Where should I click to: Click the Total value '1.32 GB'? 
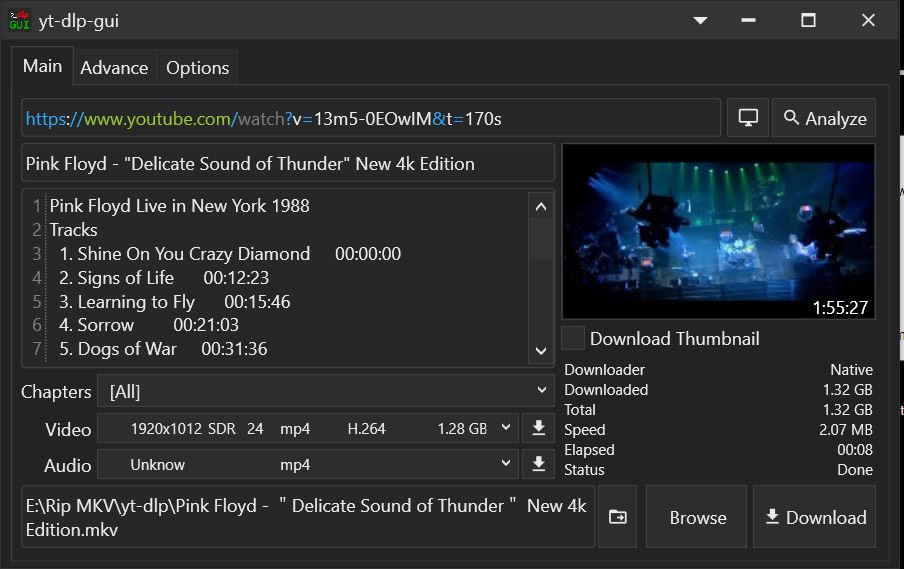click(x=847, y=410)
